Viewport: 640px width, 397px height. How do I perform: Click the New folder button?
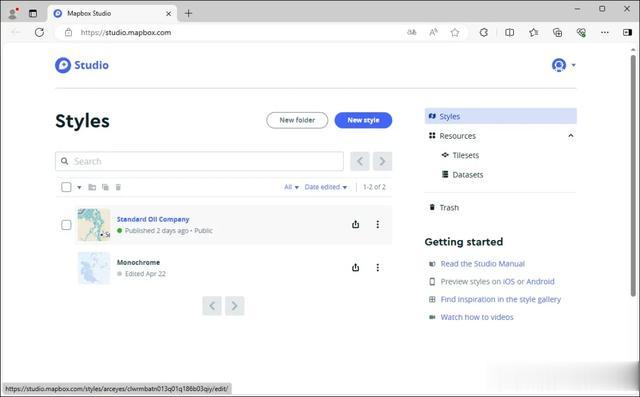pyautogui.click(x=297, y=120)
